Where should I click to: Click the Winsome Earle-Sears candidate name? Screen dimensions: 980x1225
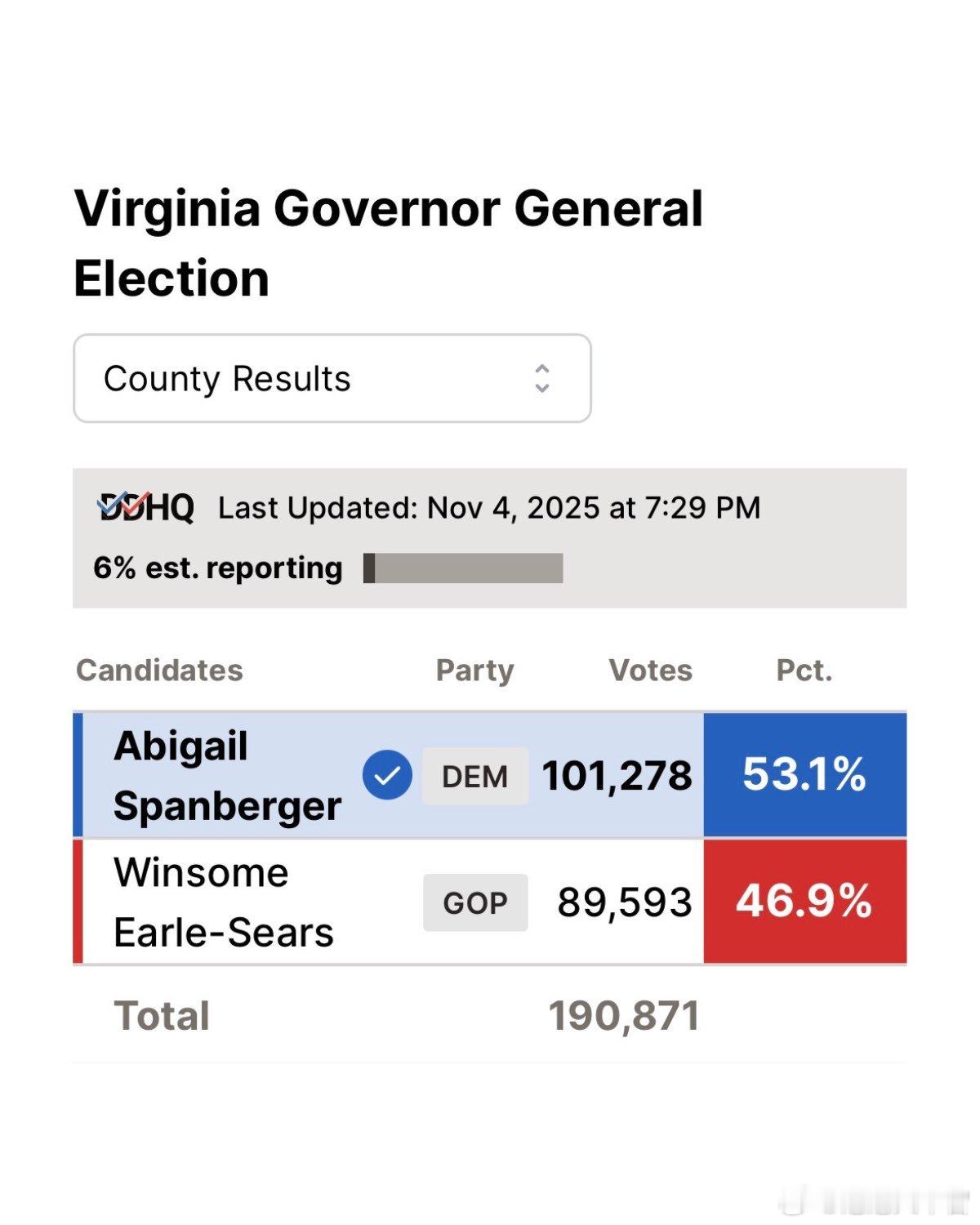coord(224,902)
